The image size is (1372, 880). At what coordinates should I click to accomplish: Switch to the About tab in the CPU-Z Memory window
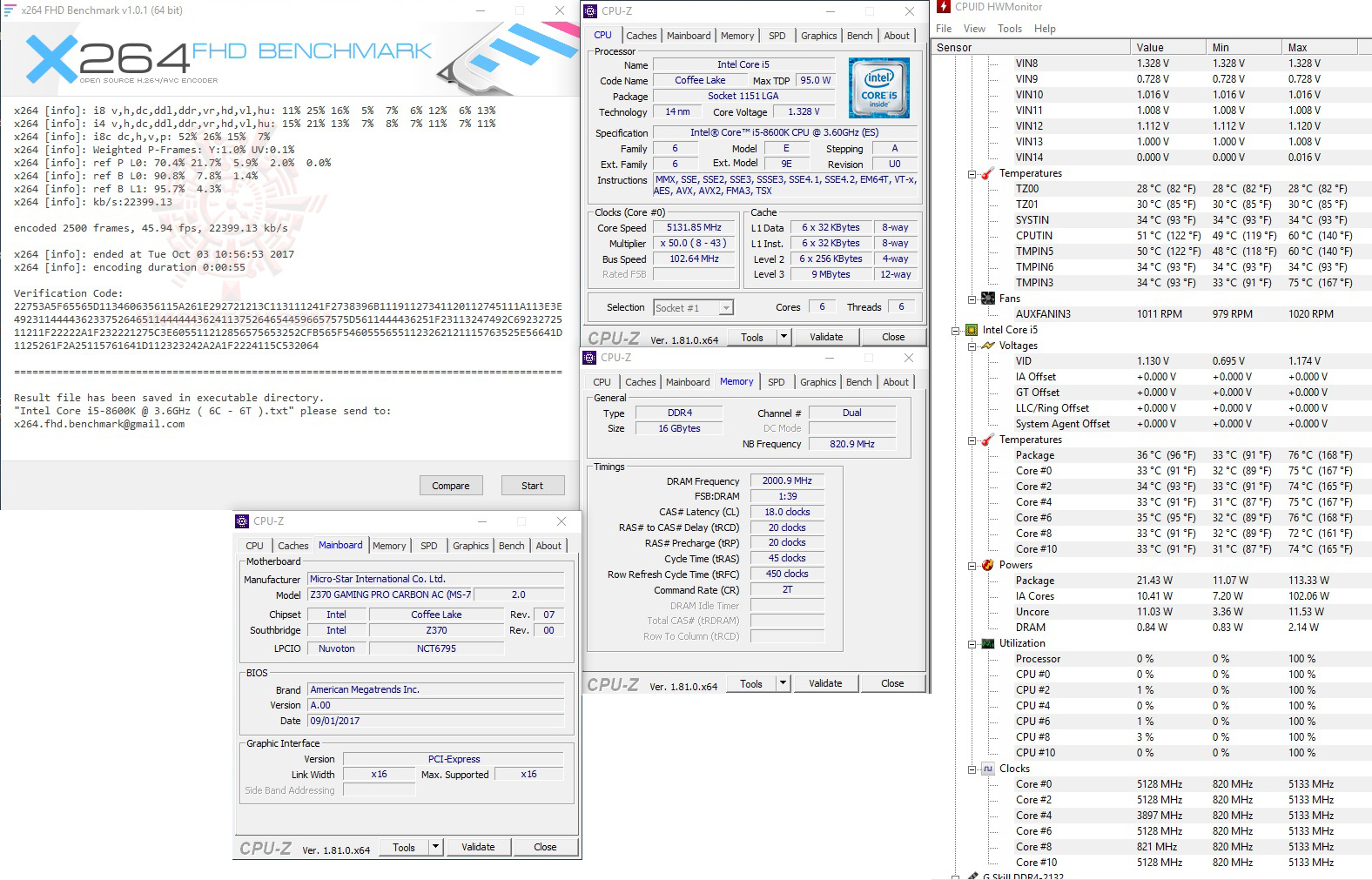pos(896,382)
